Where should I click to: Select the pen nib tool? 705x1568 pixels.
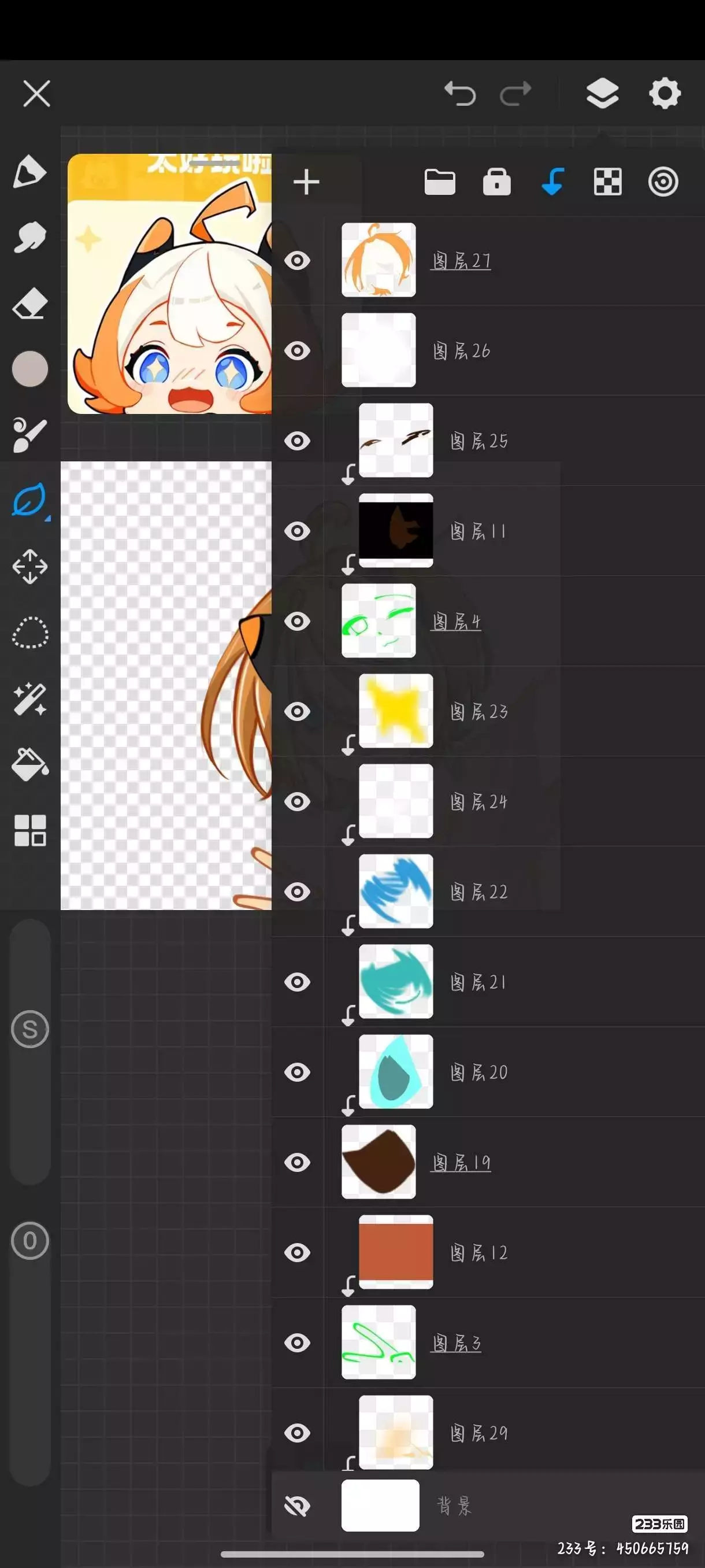click(x=29, y=171)
